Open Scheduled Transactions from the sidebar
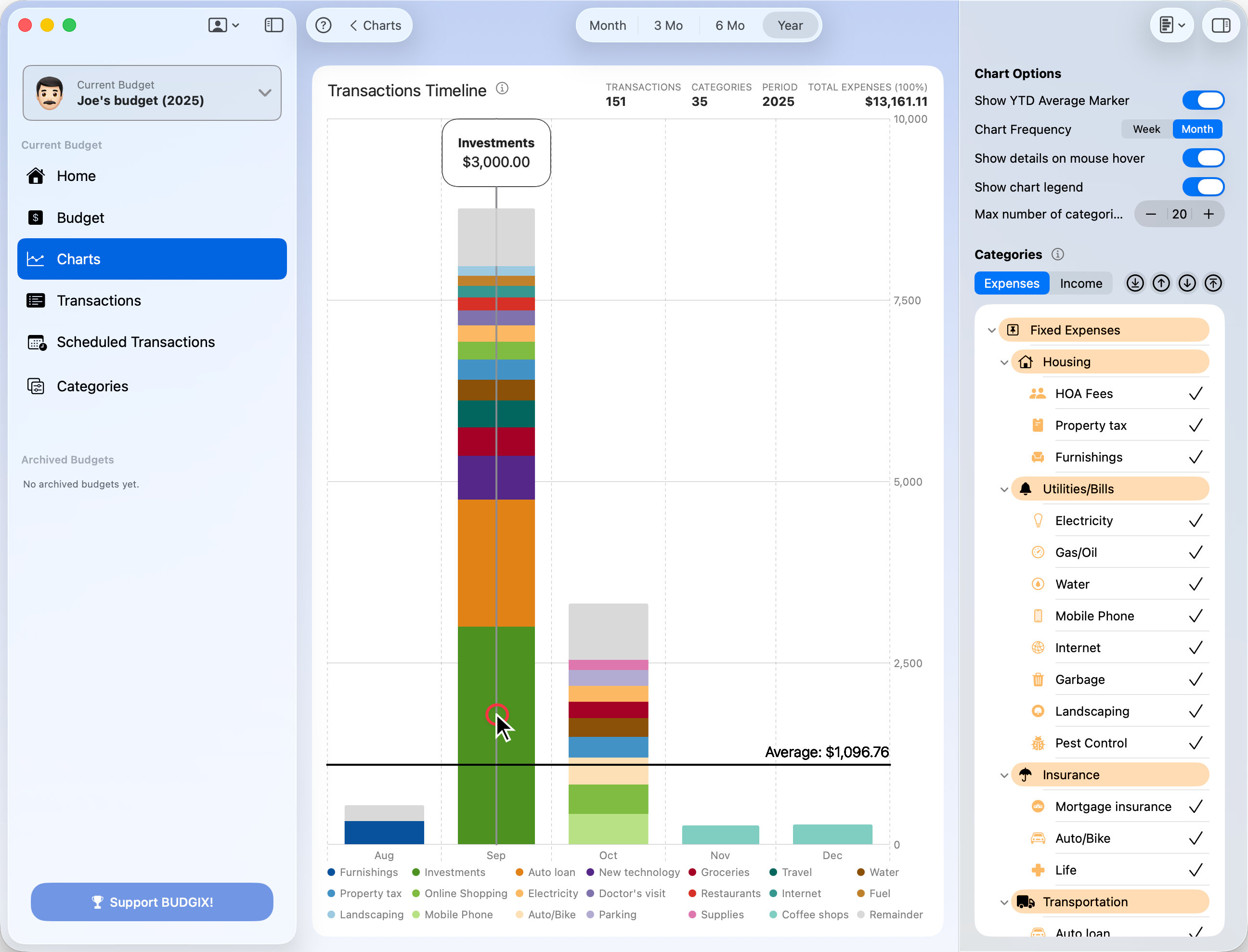Screen dimensions: 1248x952 (135, 342)
